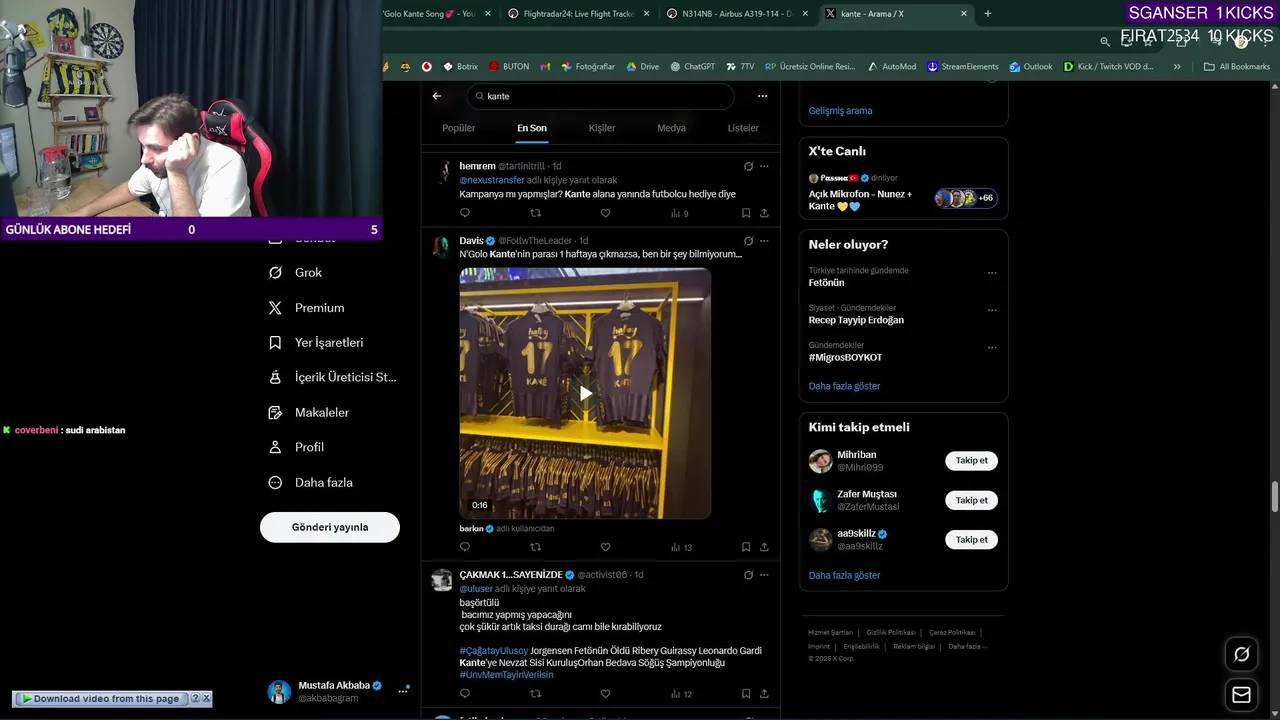Open Grok action on hemrem's post
Screen dimensions: 1280x720
748,166
